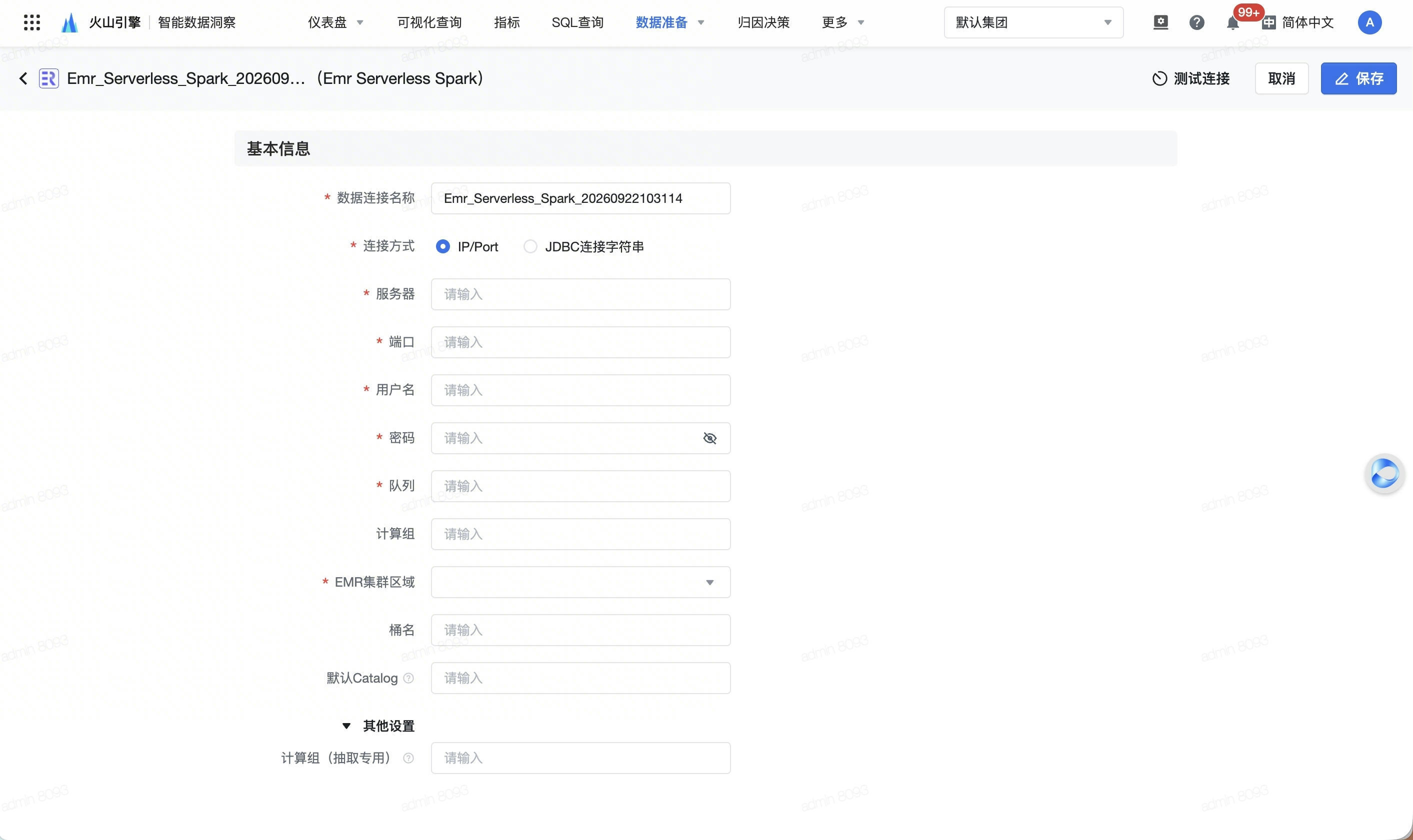Screen dimensions: 1413x840
Task: Click the 测试连接 button
Action: click(1191, 78)
